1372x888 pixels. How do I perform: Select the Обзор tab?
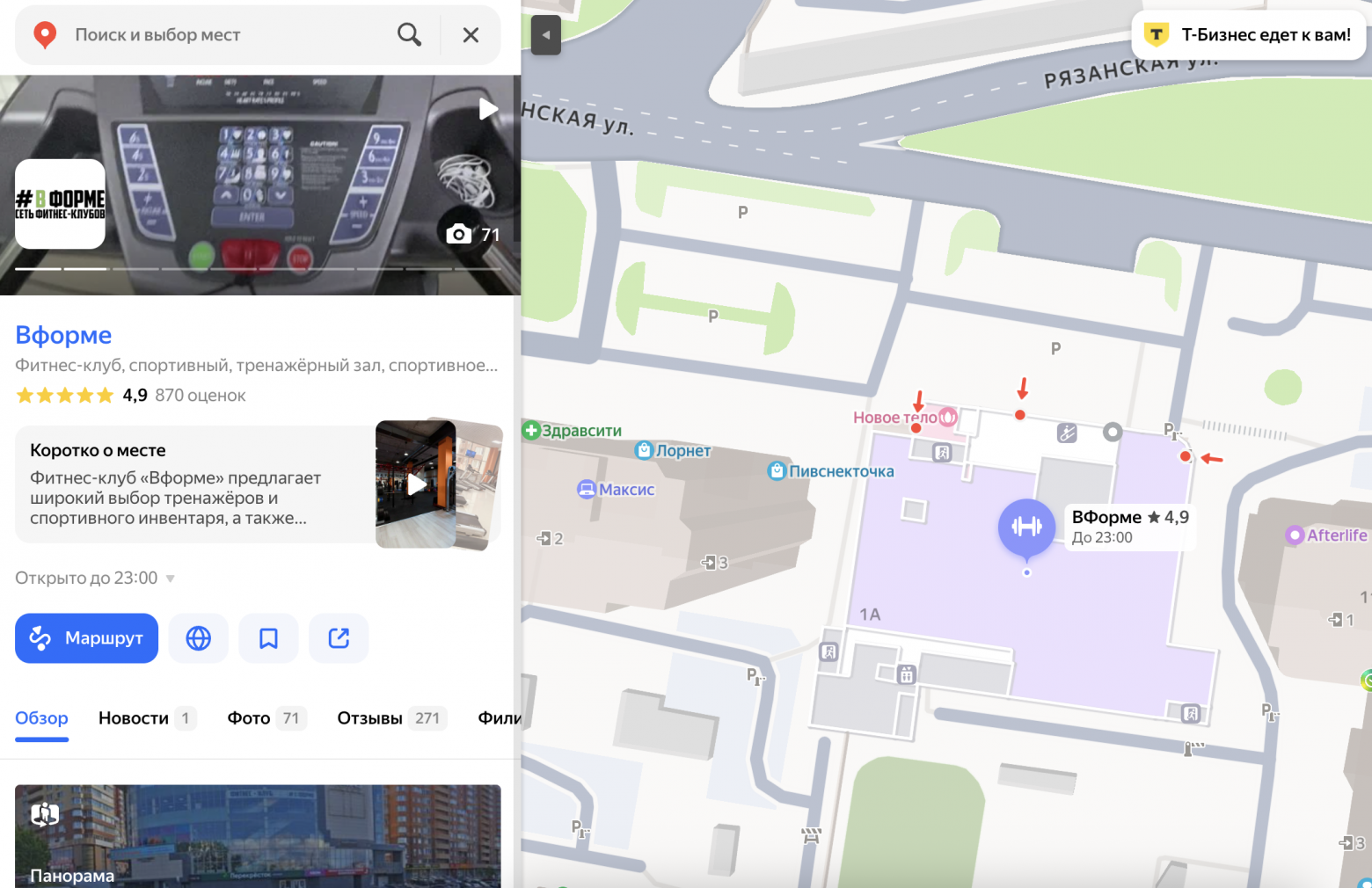(41, 718)
